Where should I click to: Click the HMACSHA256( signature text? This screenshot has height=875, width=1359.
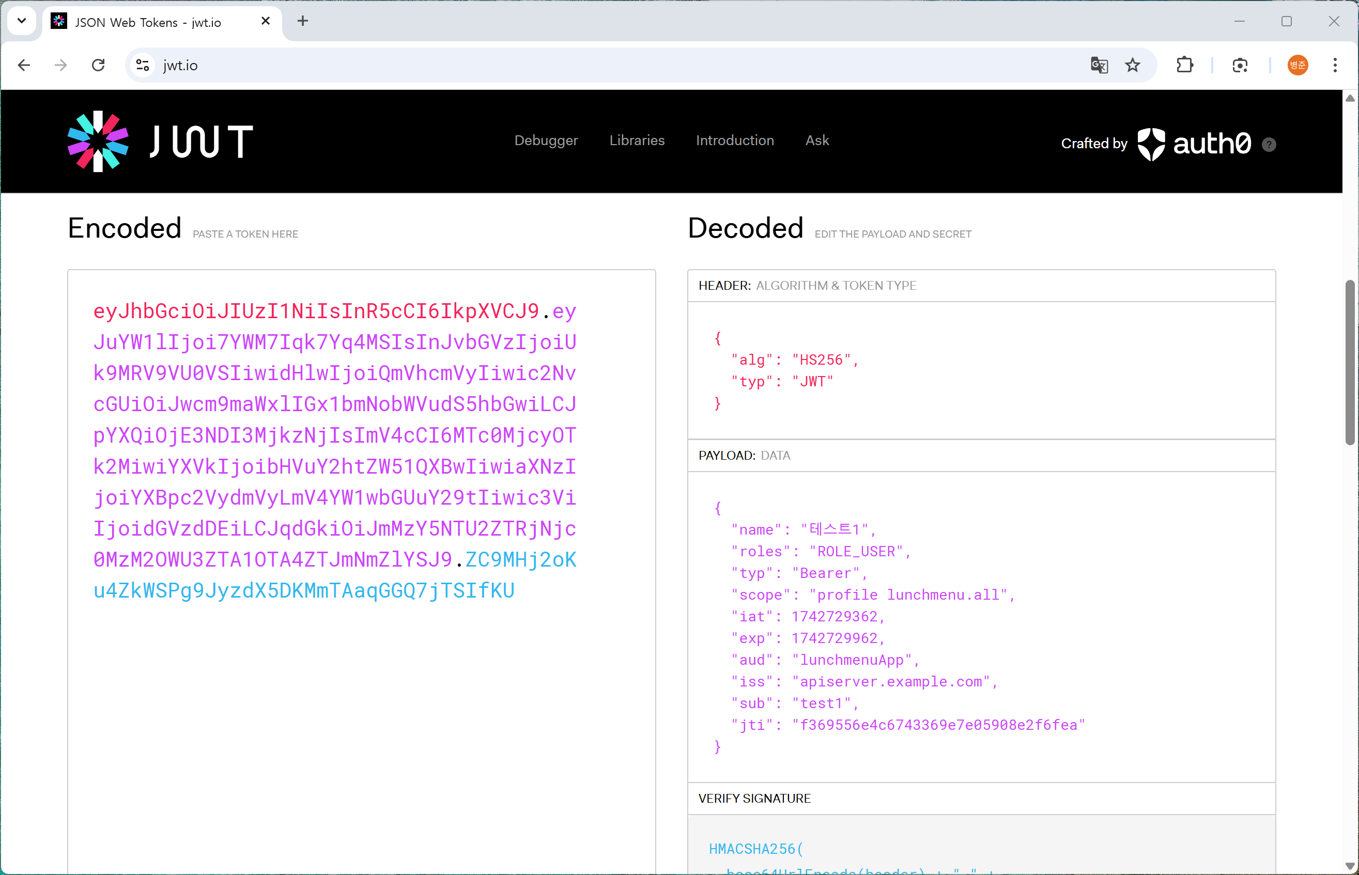pos(756,849)
